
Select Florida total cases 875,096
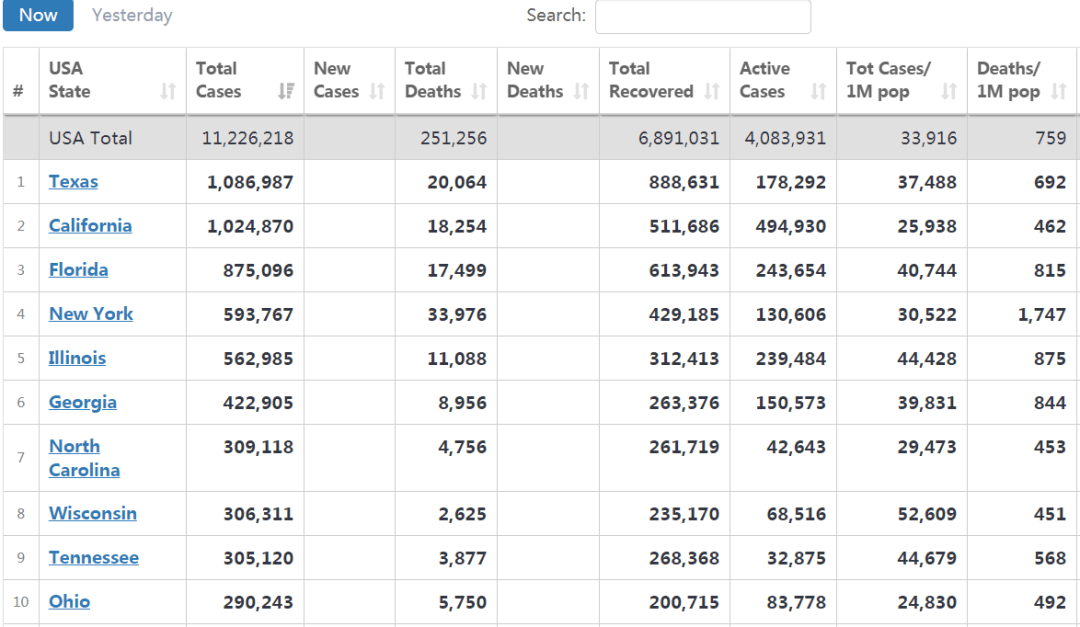[x=258, y=270]
